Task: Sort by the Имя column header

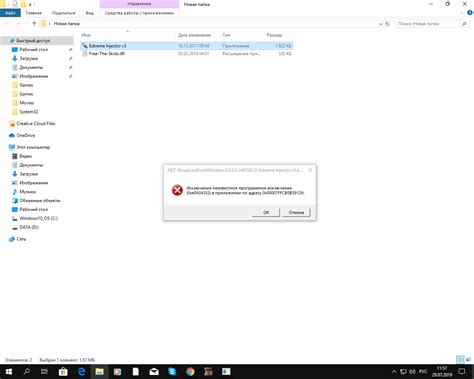Action: pos(86,35)
